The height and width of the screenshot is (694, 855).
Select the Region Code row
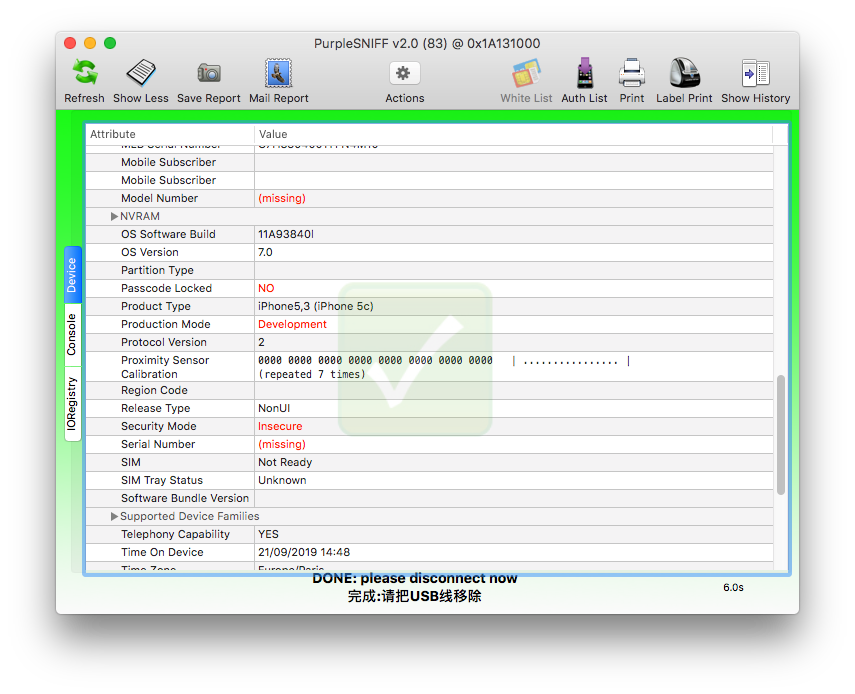click(430, 390)
